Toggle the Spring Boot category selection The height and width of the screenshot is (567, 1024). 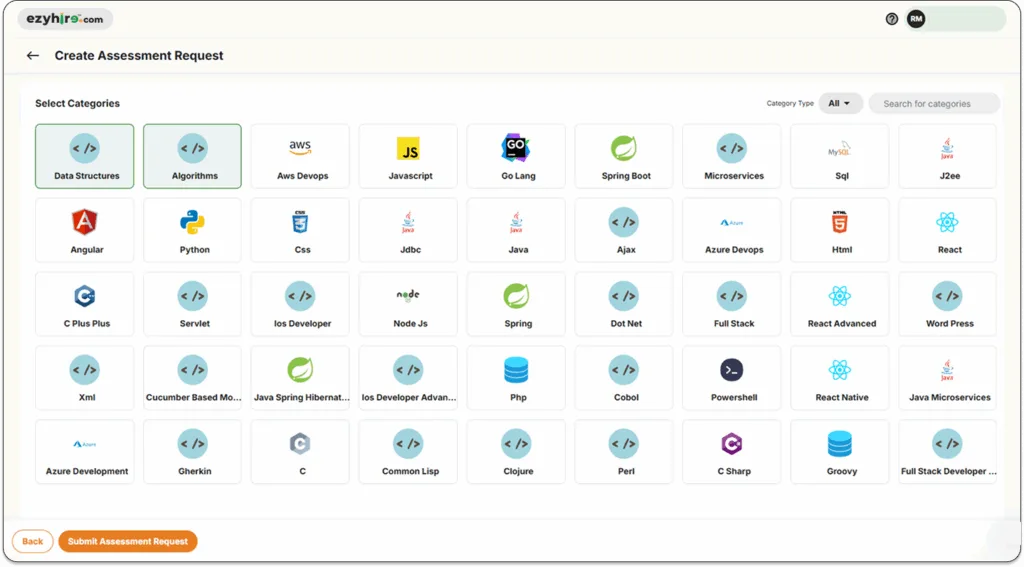(624, 156)
